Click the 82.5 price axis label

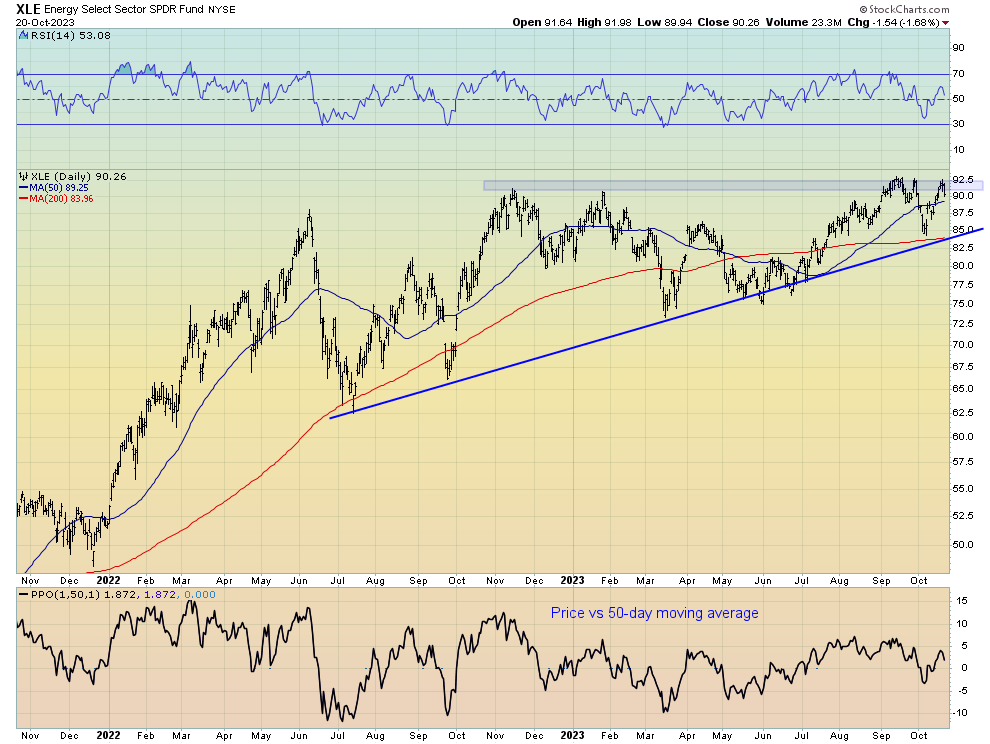963,248
